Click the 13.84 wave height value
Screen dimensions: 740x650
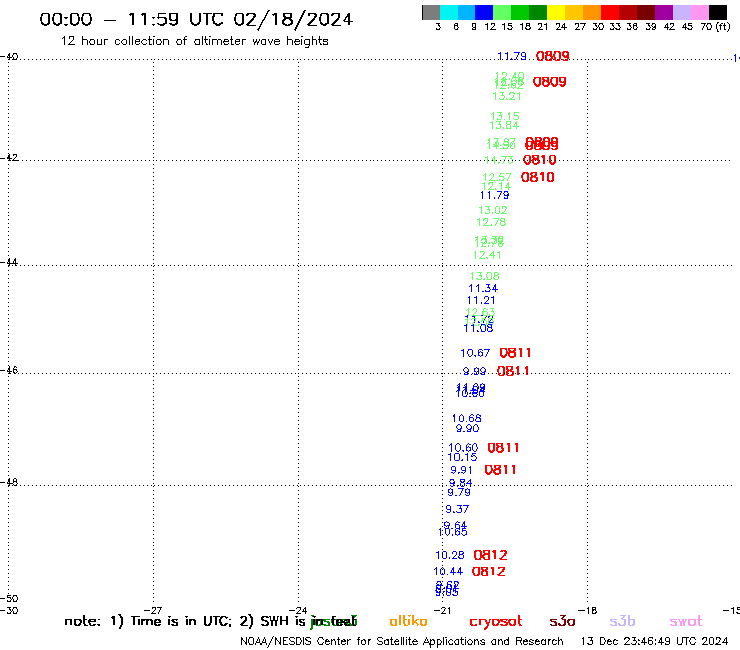point(504,126)
